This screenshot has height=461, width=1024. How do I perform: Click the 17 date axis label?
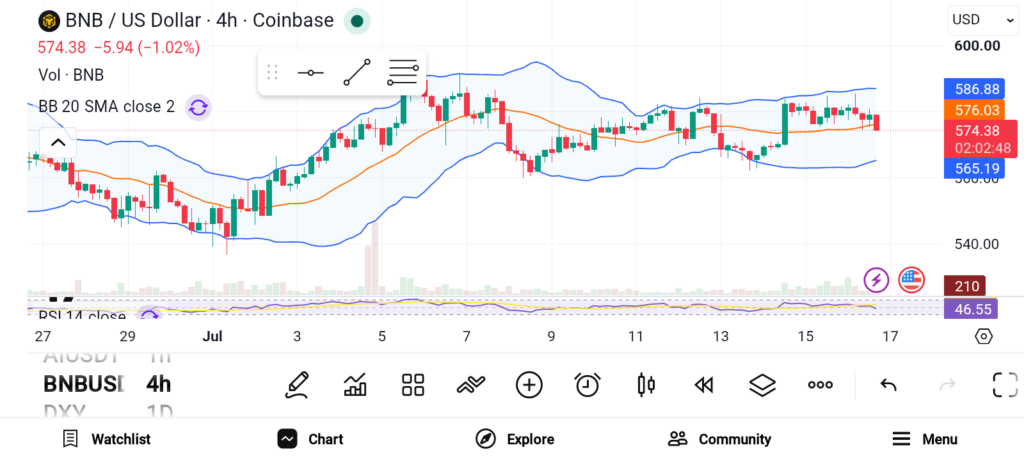pyautogui.click(x=889, y=336)
